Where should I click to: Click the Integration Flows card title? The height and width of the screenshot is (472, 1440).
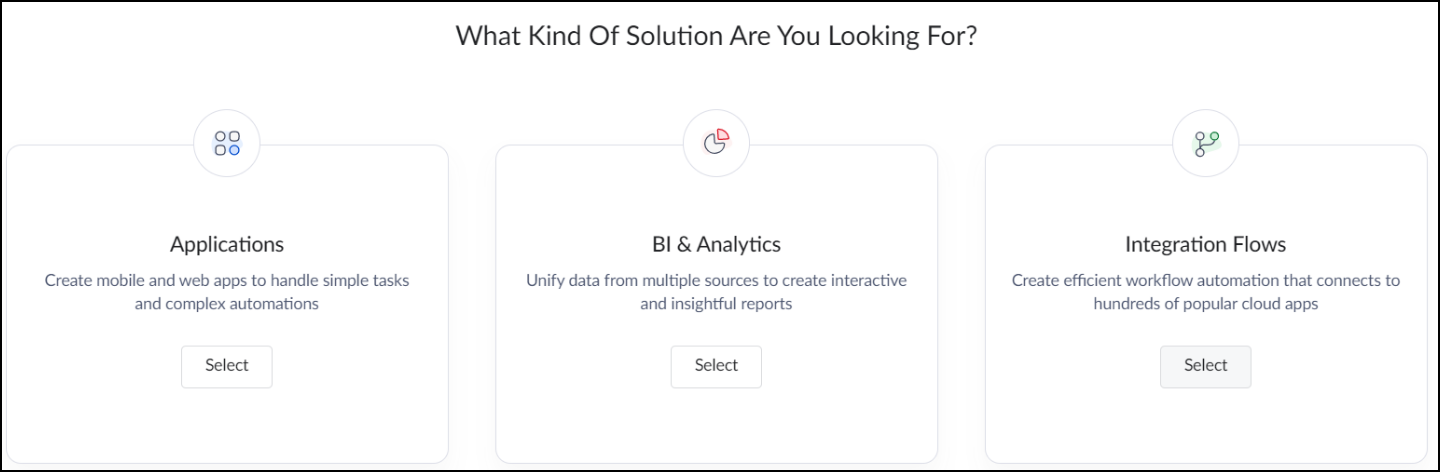pyautogui.click(x=1205, y=244)
